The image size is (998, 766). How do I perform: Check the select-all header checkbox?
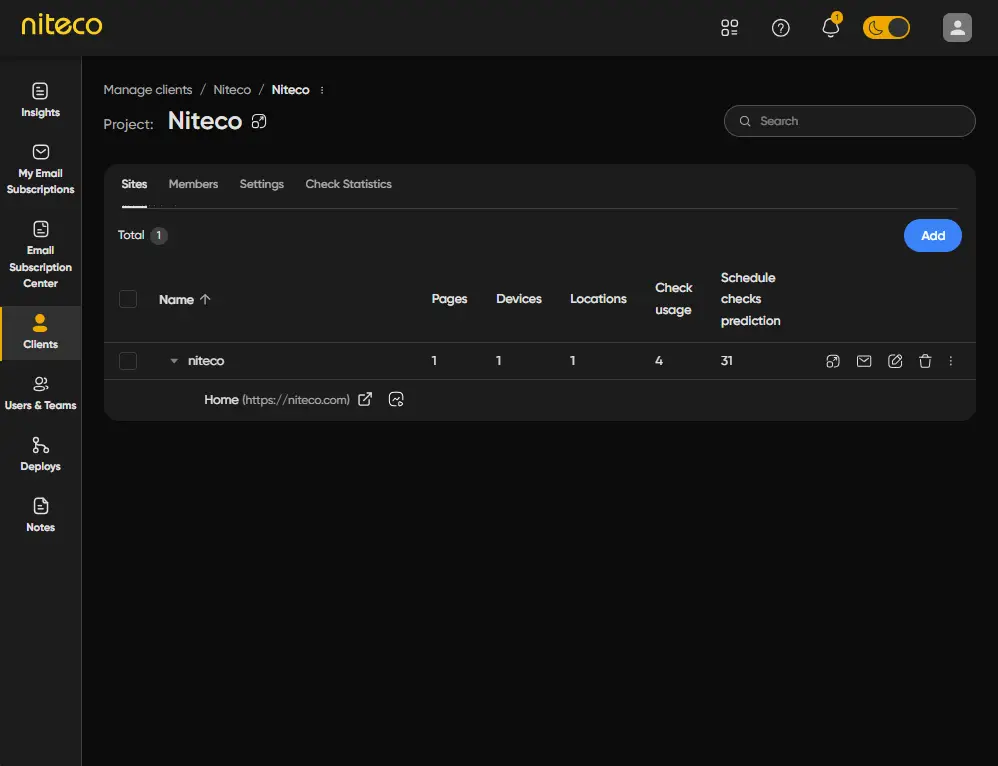128,299
